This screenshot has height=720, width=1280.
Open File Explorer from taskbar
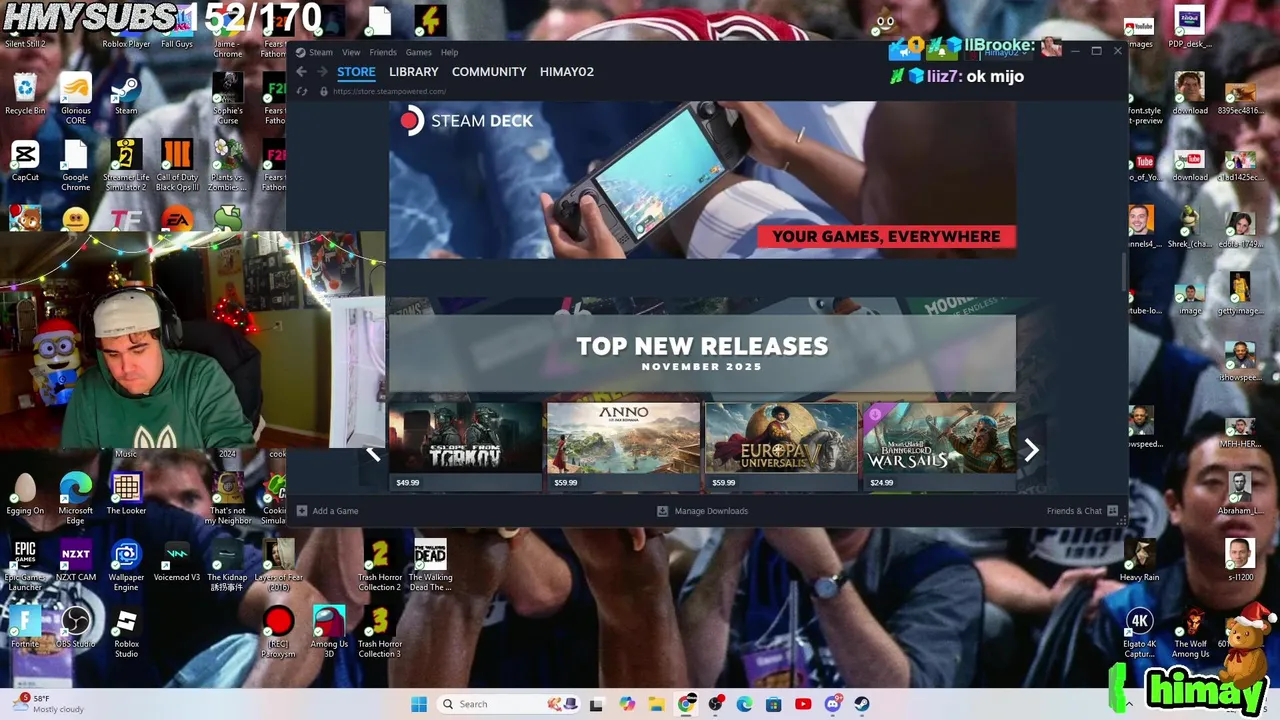(x=656, y=704)
